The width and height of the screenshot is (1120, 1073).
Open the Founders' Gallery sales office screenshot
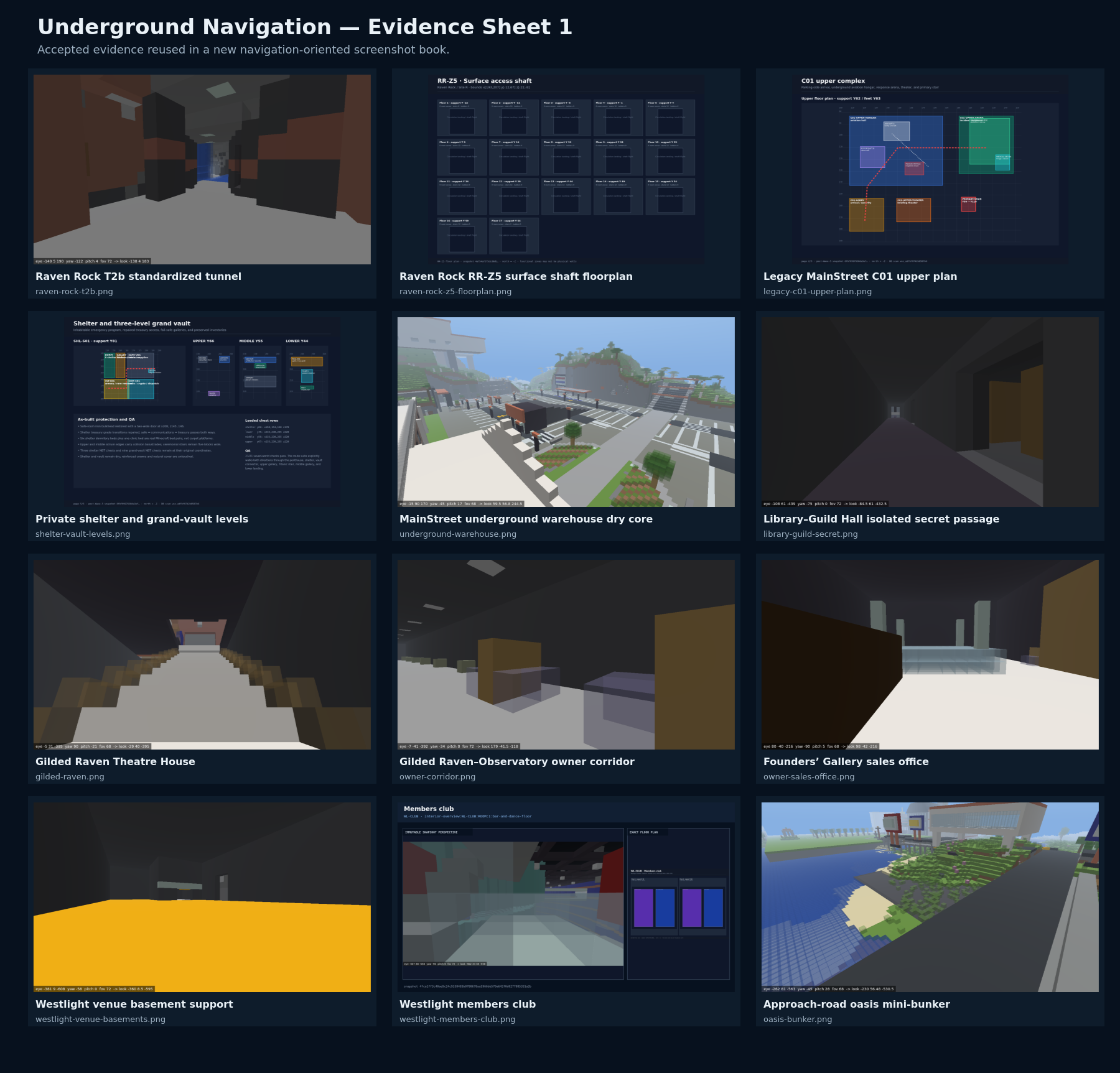pos(930,654)
